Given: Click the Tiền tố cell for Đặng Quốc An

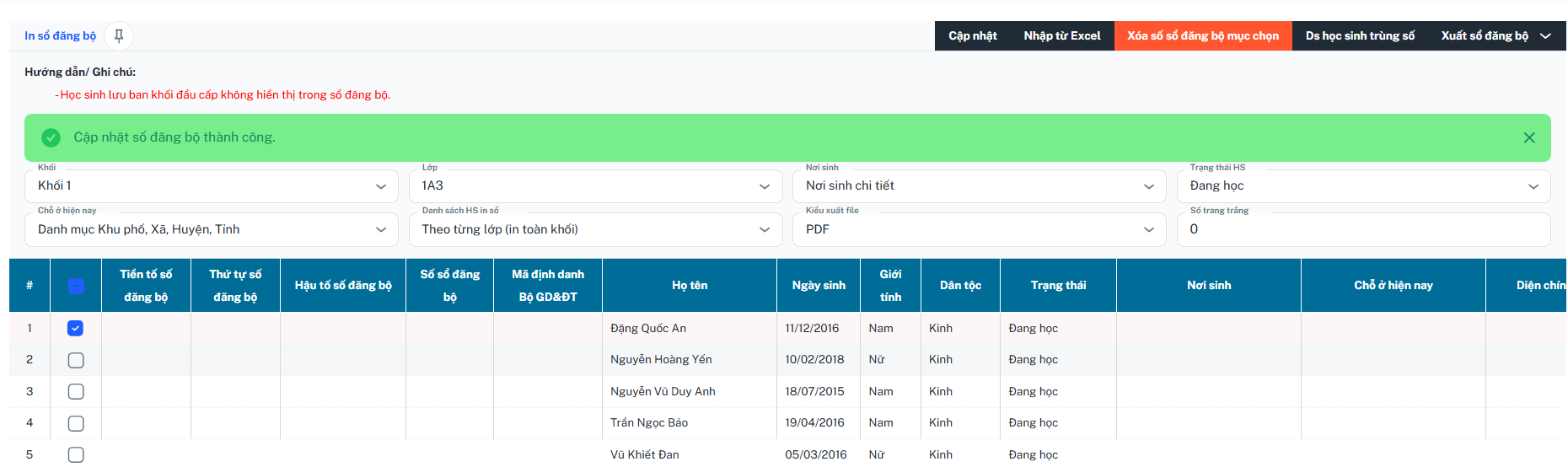Looking at the screenshot, I should pyautogui.click(x=146, y=329).
